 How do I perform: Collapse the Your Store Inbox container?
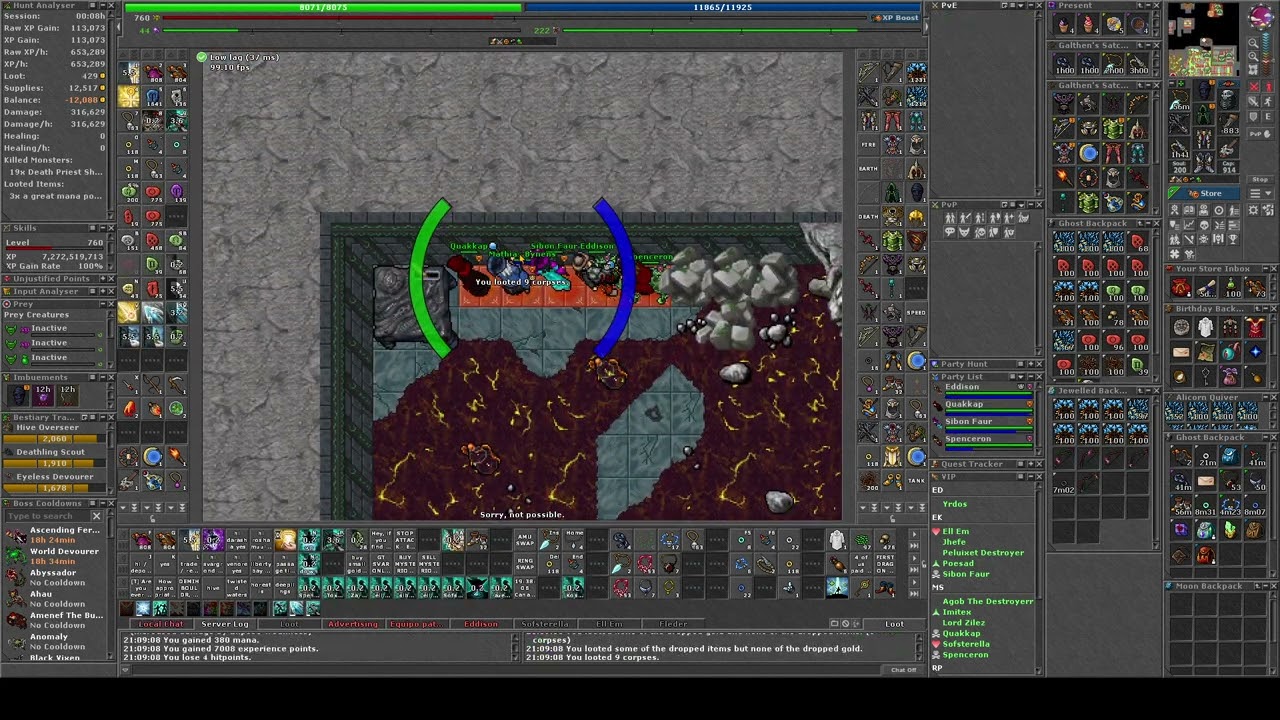coord(1263,269)
